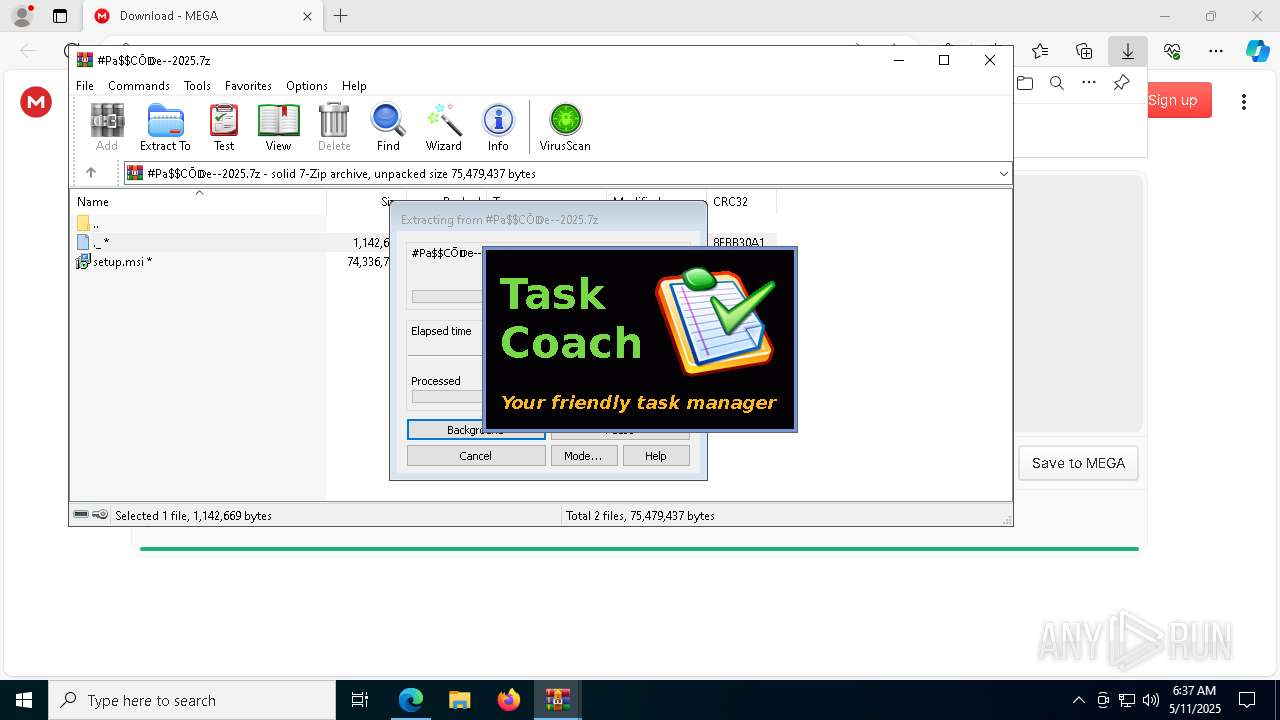This screenshot has width=1280, height=720.
Task: Open Edge favorites star icon
Action: (1041, 51)
